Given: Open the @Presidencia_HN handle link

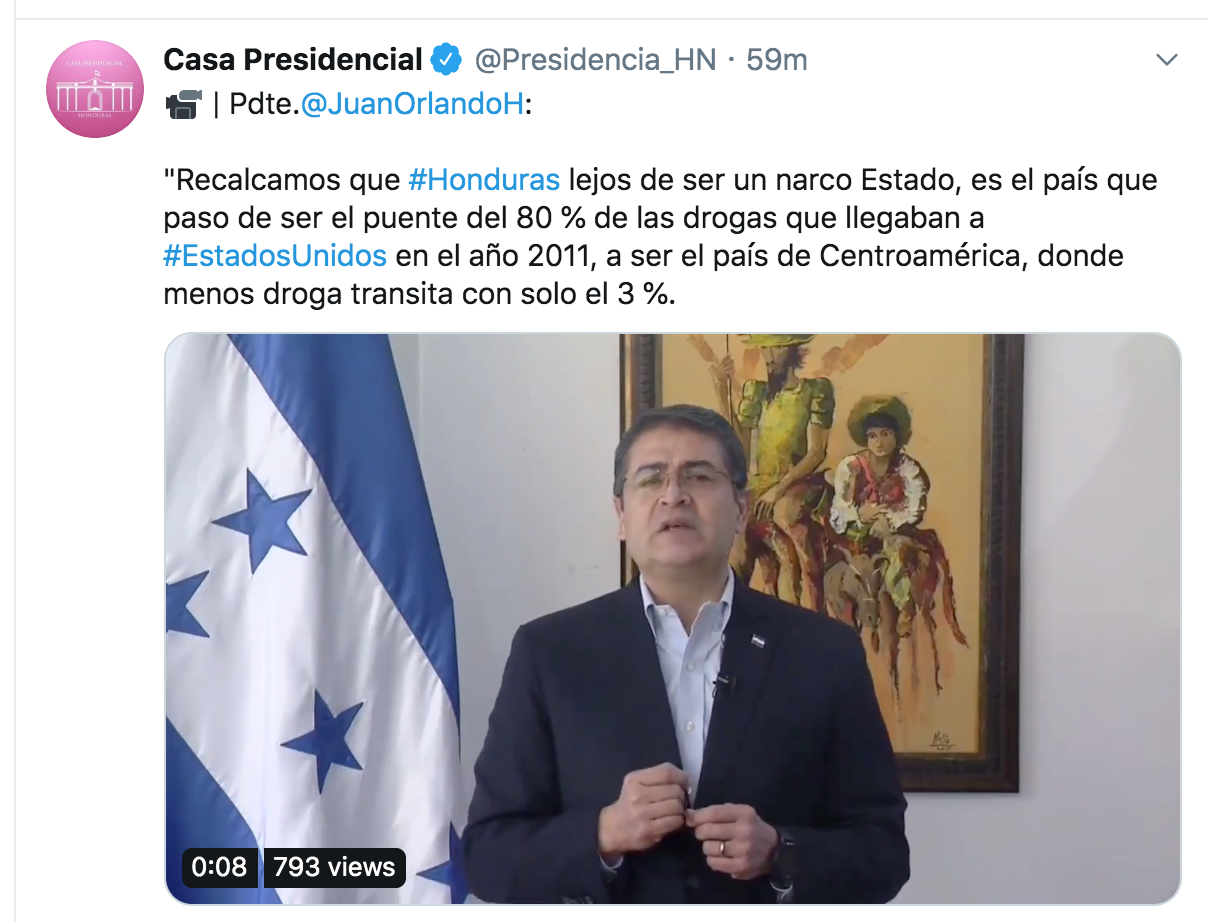Looking at the screenshot, I should coord(595,60).
